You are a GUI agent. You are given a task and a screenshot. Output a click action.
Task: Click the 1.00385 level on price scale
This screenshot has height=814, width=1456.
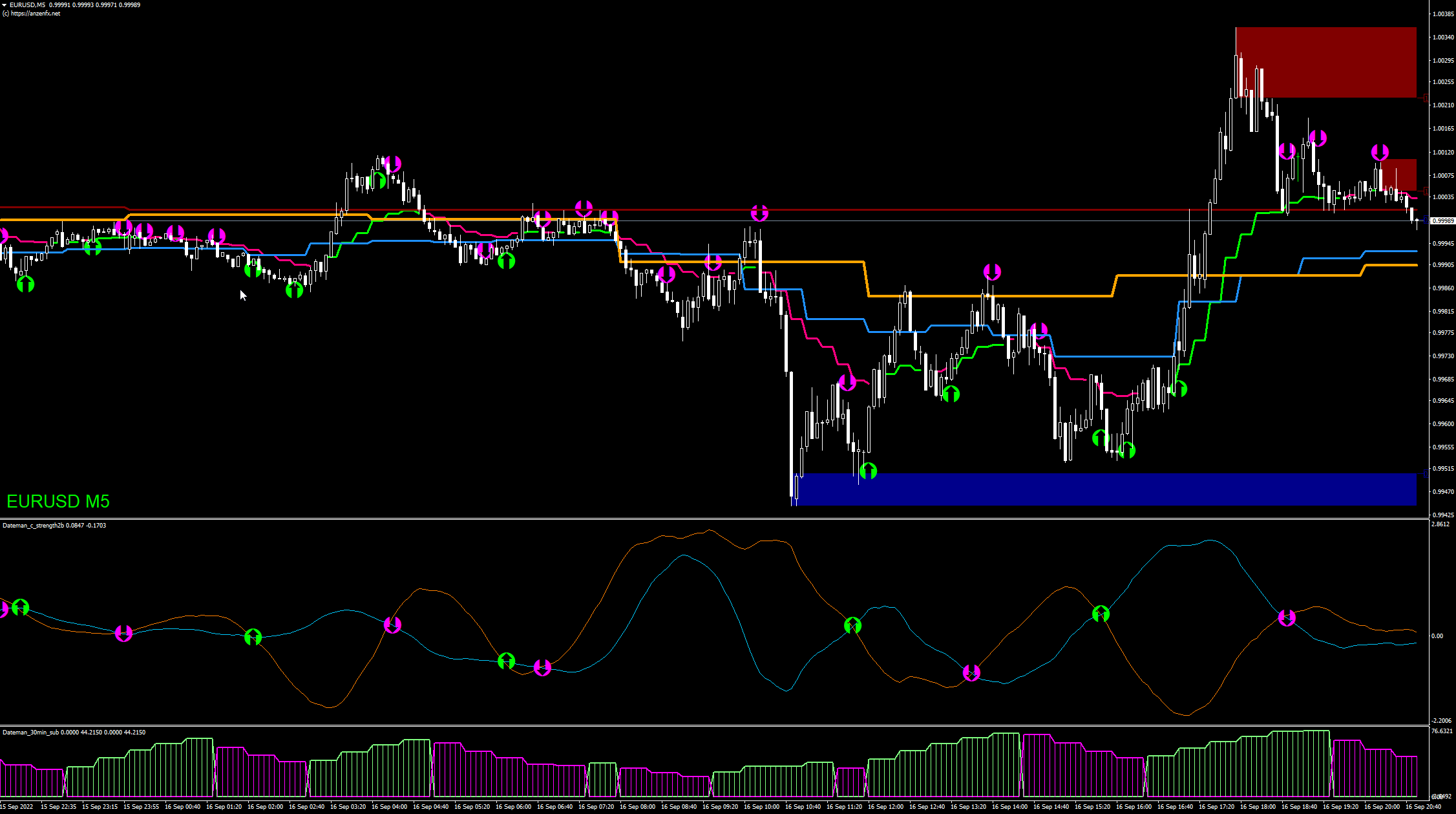click(x=1443, y=14)
